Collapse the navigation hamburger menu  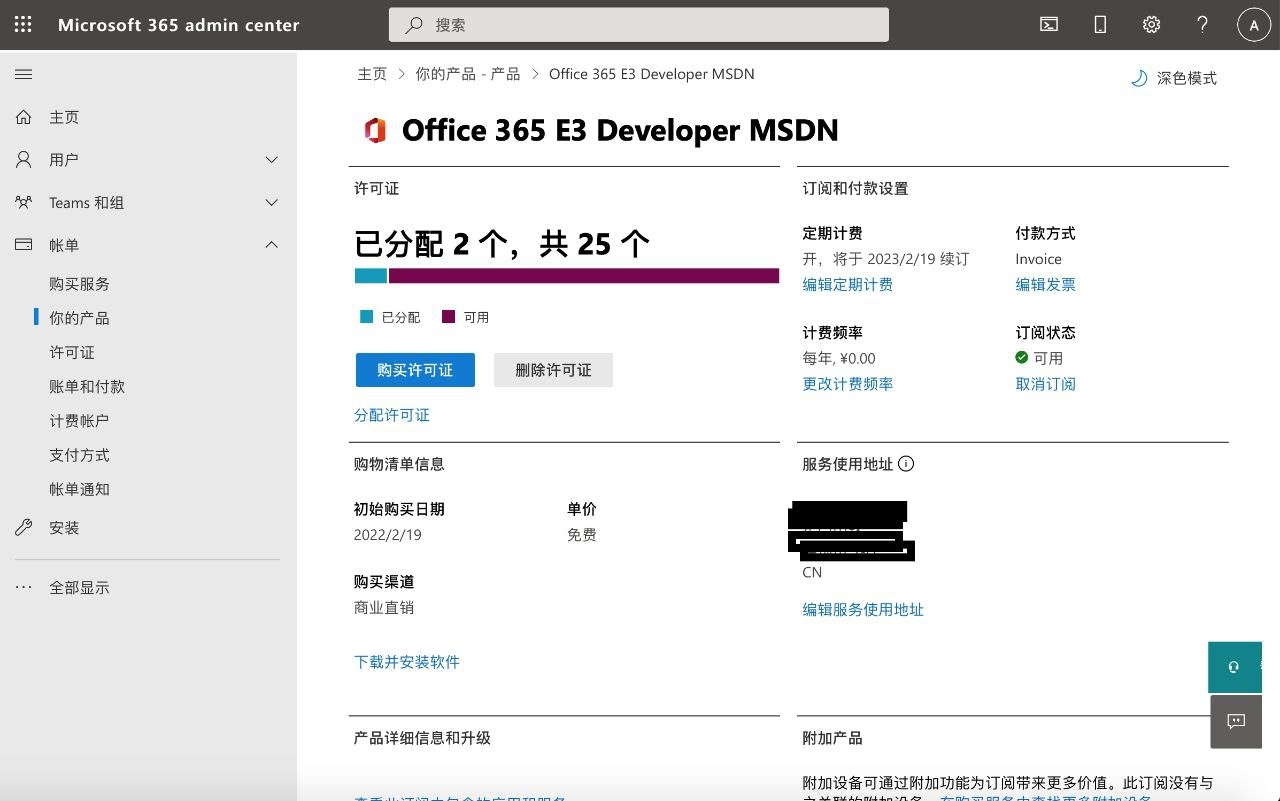[x=24, y=75]
